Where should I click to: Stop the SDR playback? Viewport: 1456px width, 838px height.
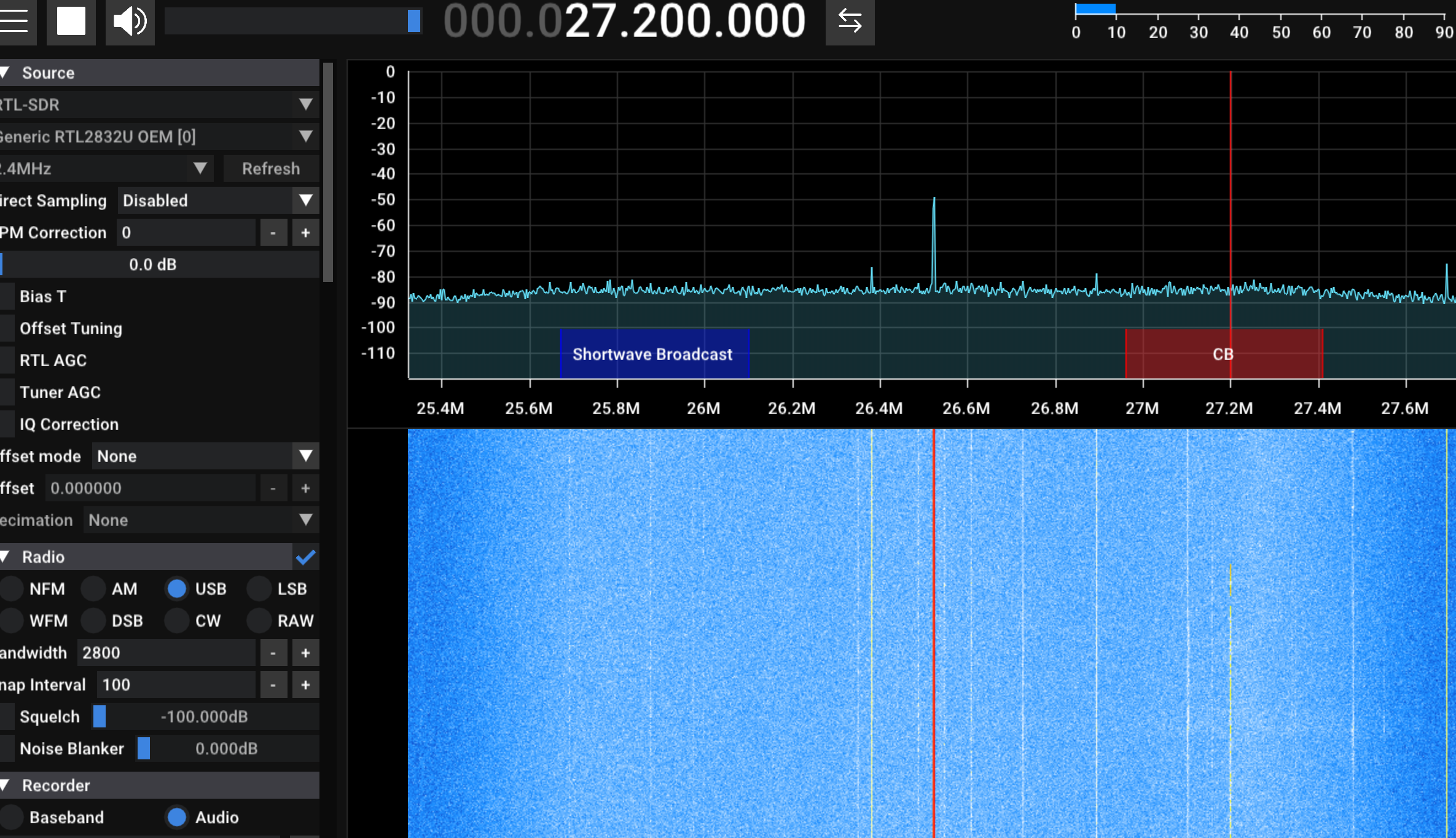coord(71,22)
